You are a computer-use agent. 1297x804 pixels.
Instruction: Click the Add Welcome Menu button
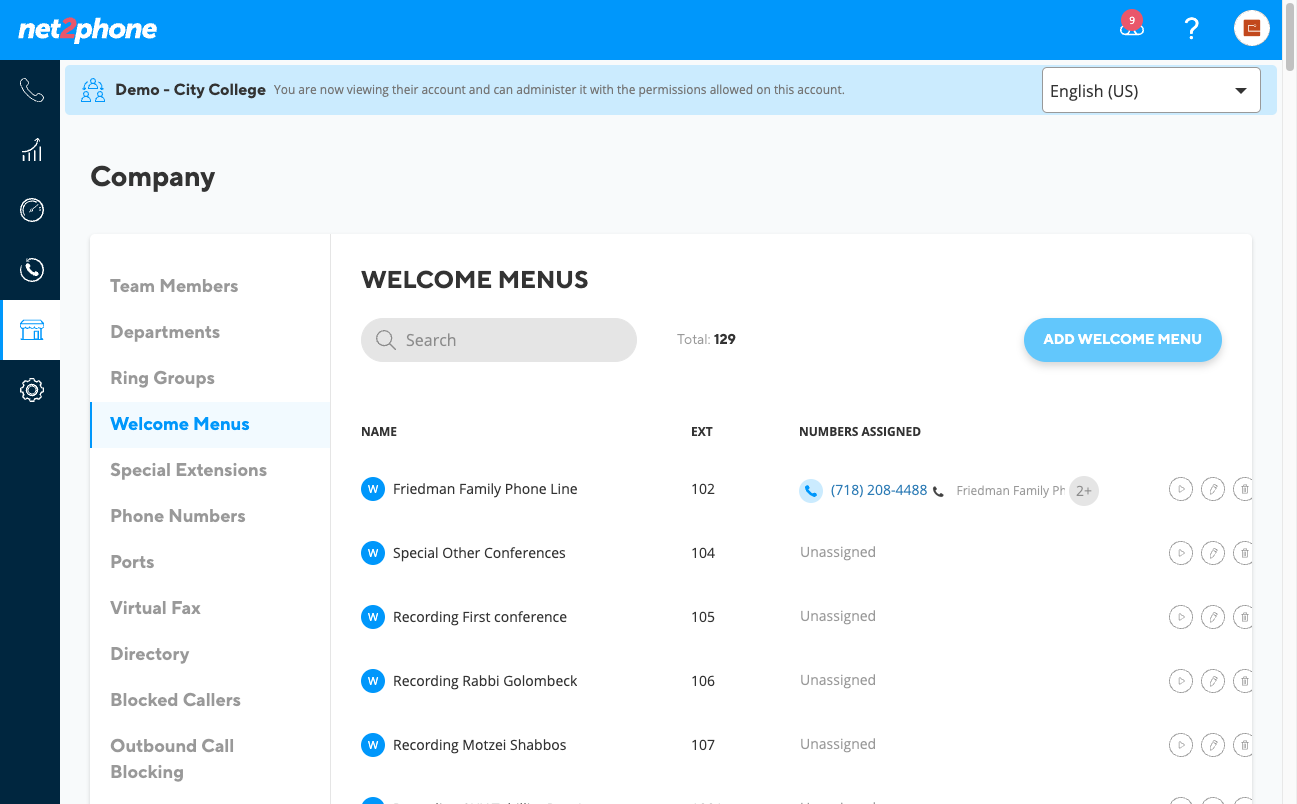tap(1123, 339)
